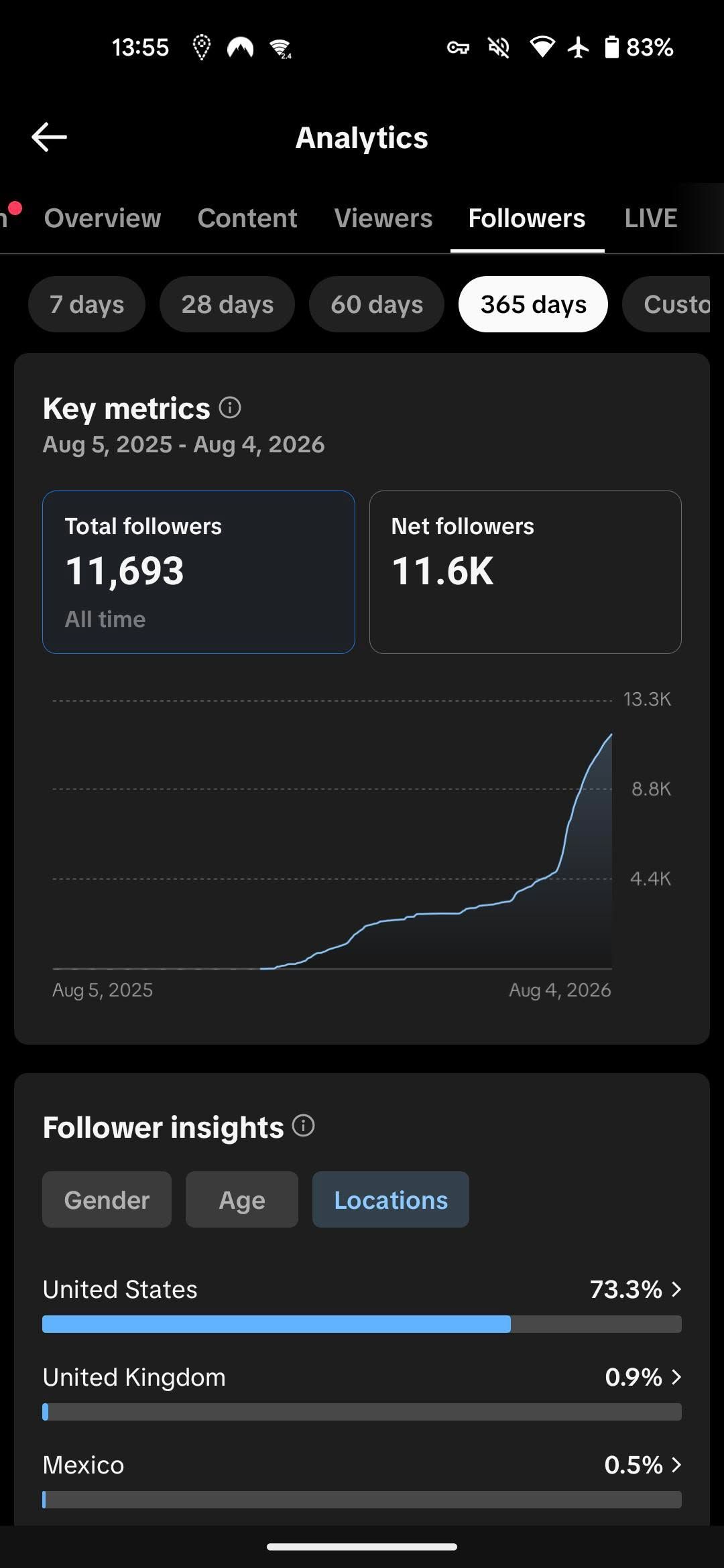
Task: Select the Net followers metric card
Action: pos(526,572)
